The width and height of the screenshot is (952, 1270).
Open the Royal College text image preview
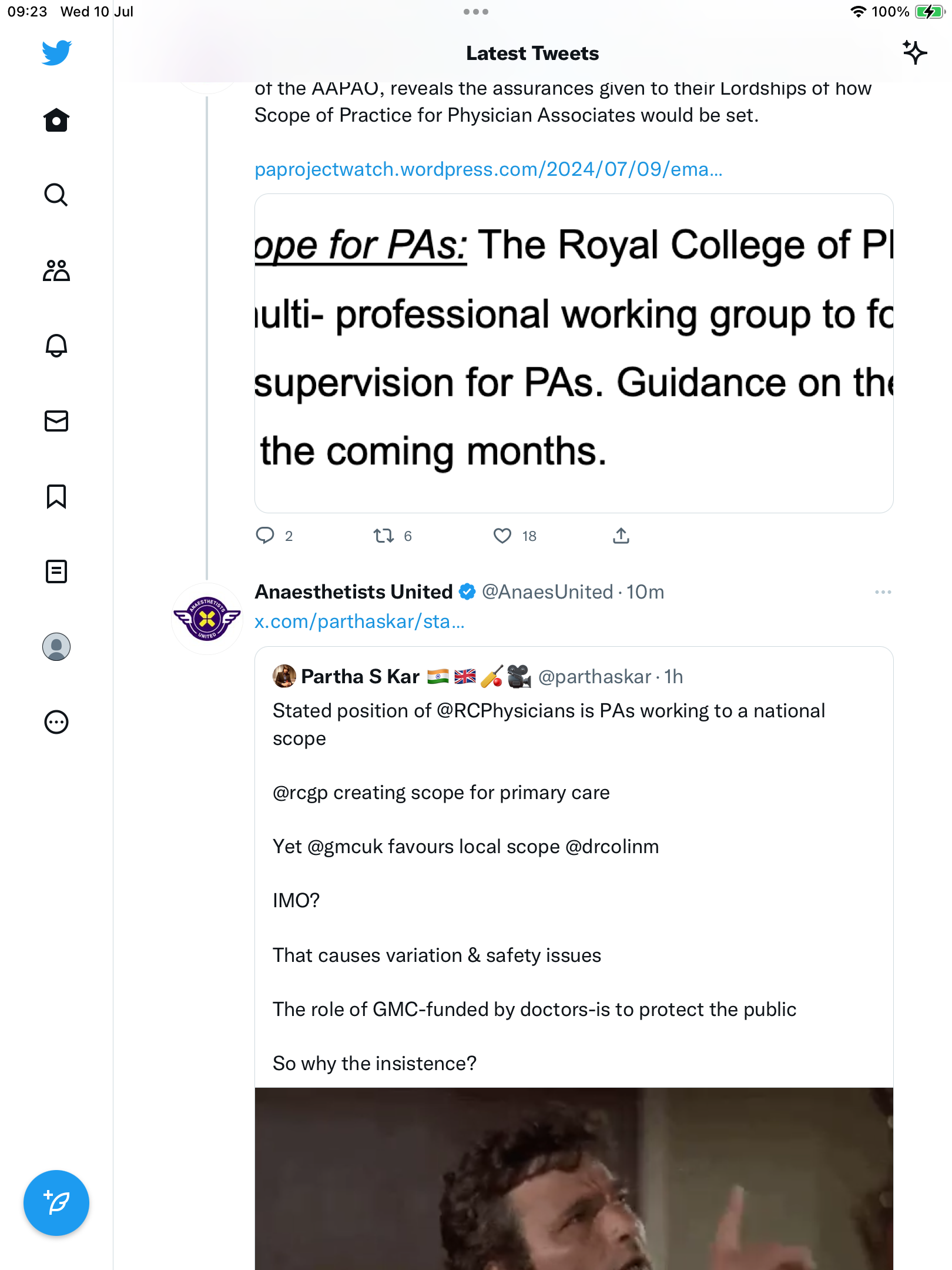tap(574, 353)
